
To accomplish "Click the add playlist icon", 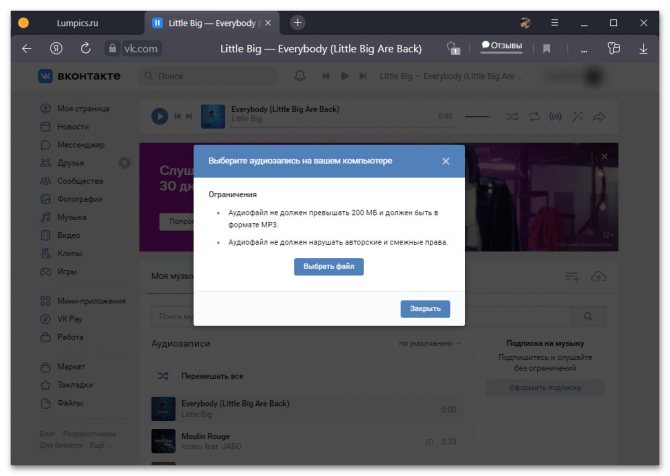I will click(x=572, y=277).
